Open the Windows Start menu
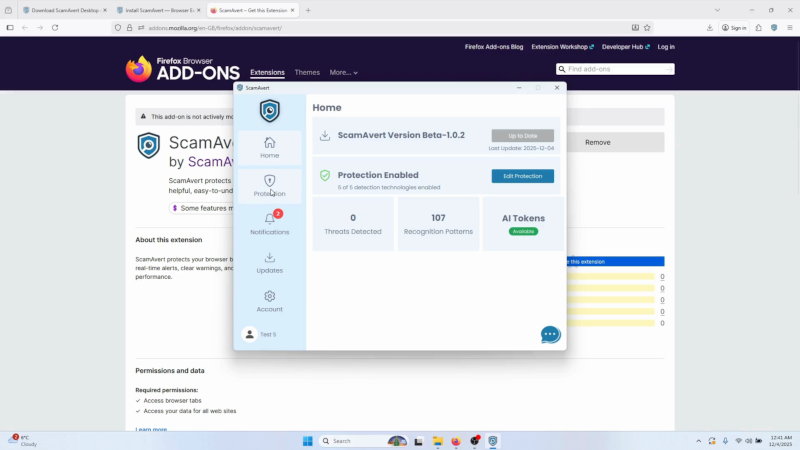Image resolution: width=800 pixels, height=450 pixels. point(307,441)
